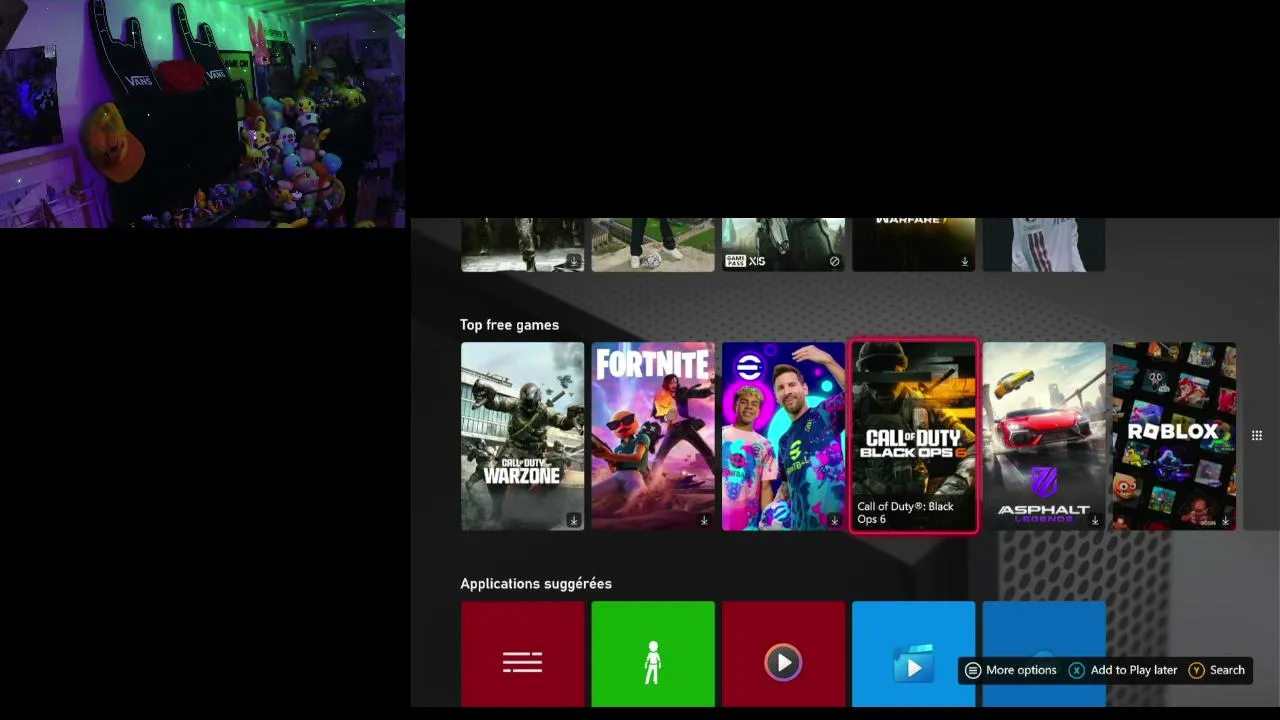Select the Fortnite game tile
The image size is (1280, 720).
653,436
